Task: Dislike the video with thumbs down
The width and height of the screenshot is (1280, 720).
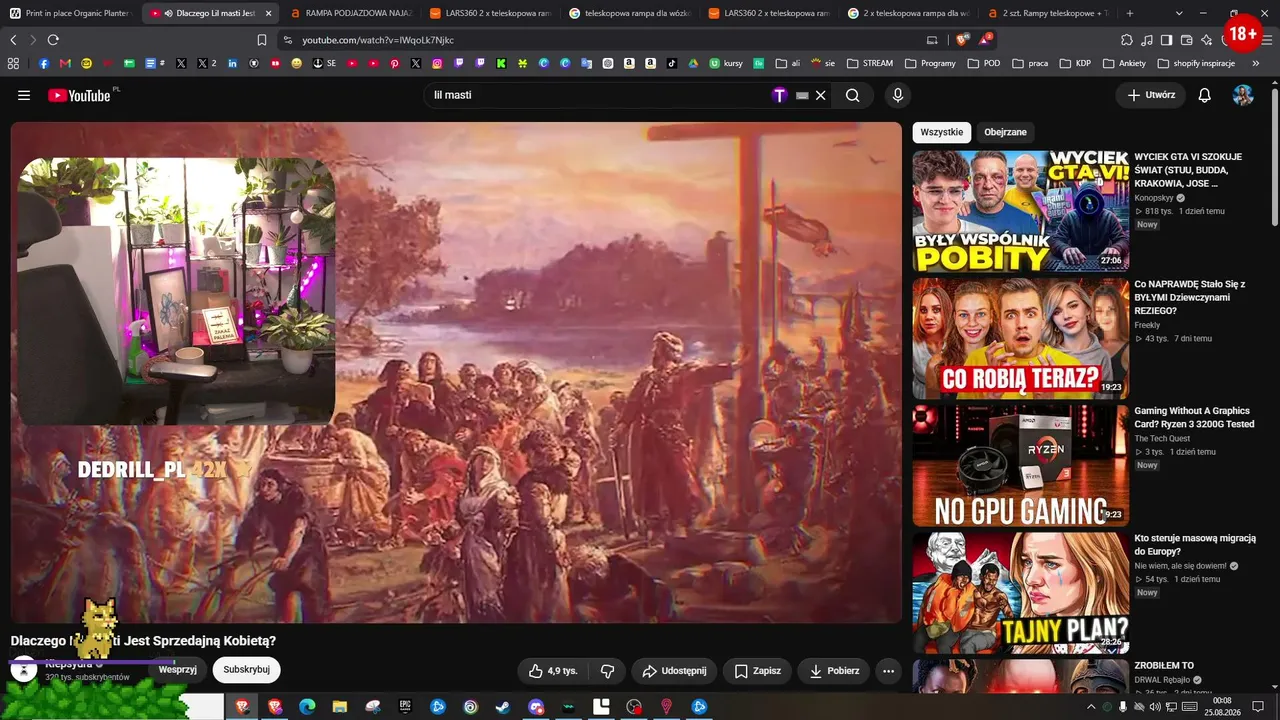Action: pos(607,670)
